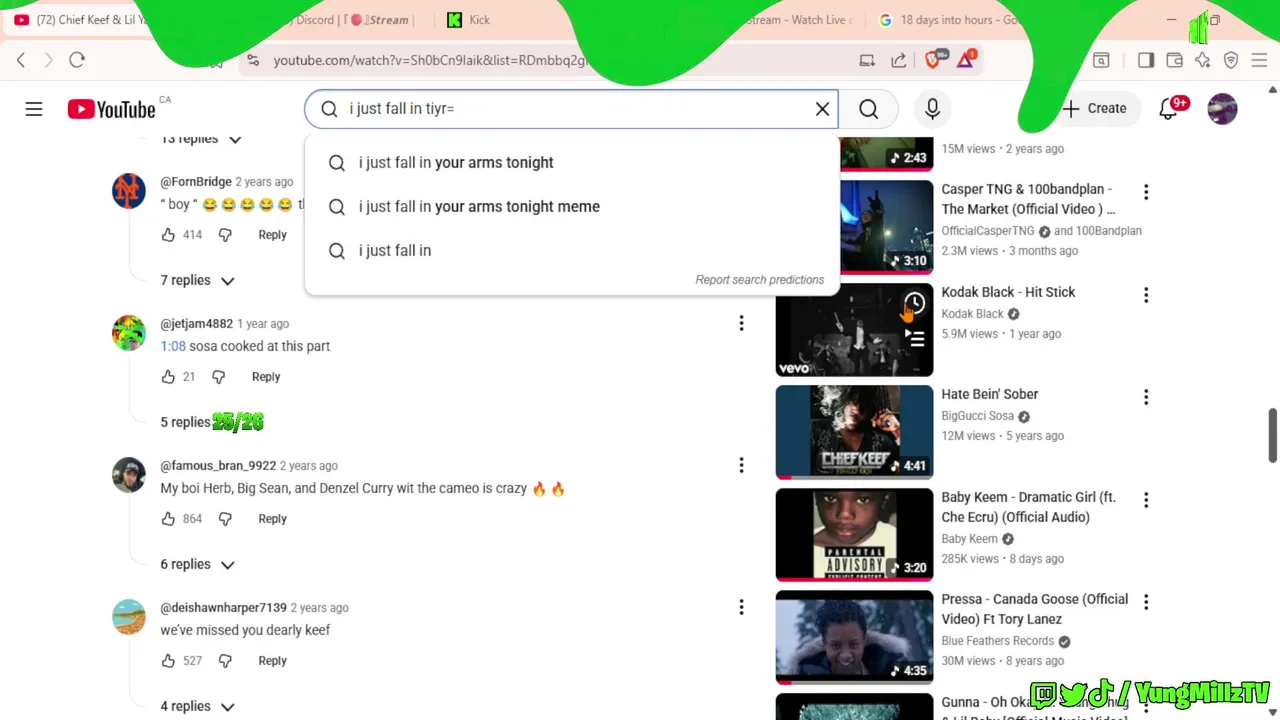Viewport: 1280px width, 720px height.
Task: Open Kodak Black - Hit Stick thumbnail
Action: pyautogui.click(x=854, y=330)
